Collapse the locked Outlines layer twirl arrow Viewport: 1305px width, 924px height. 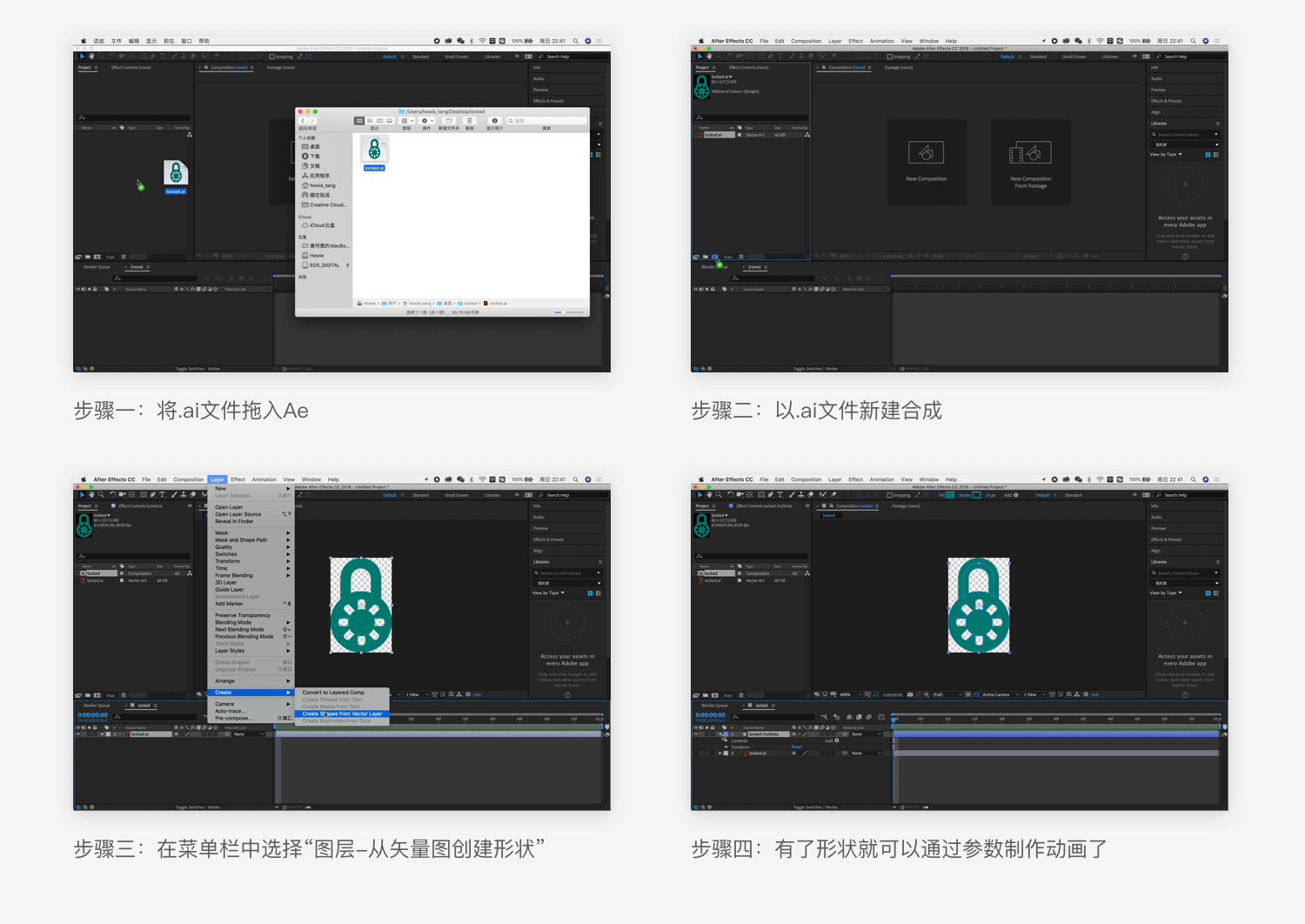[720, 734]
